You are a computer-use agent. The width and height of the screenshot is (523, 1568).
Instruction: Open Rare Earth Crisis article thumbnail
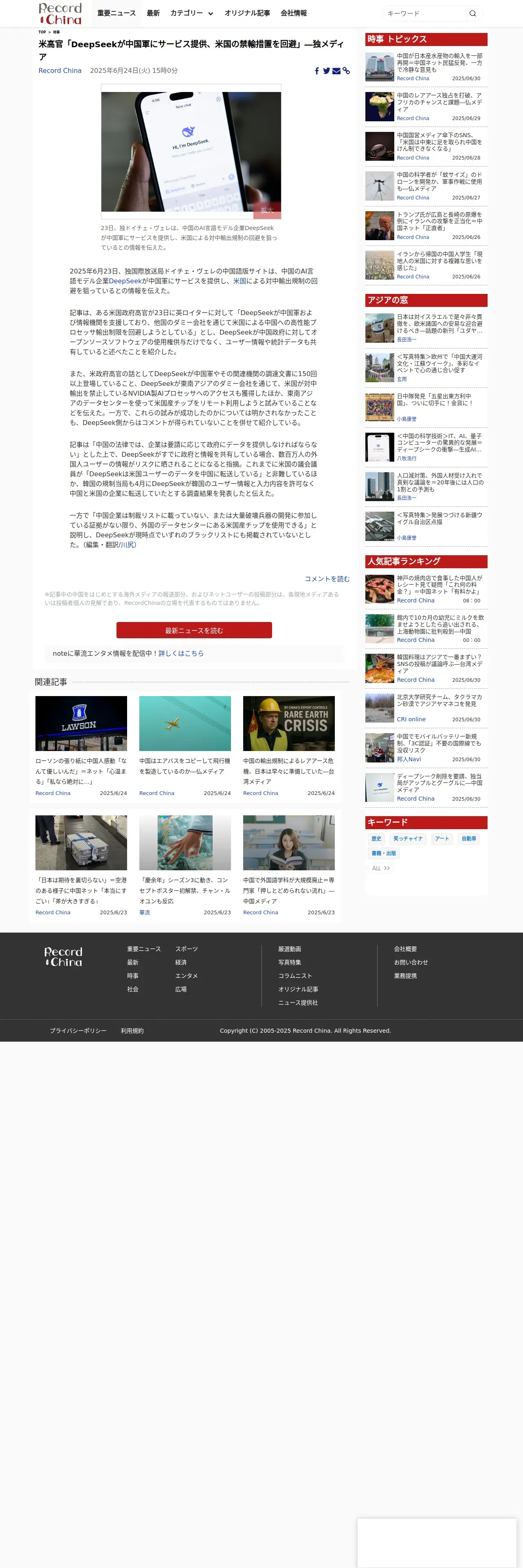click(x=289, y=723)
